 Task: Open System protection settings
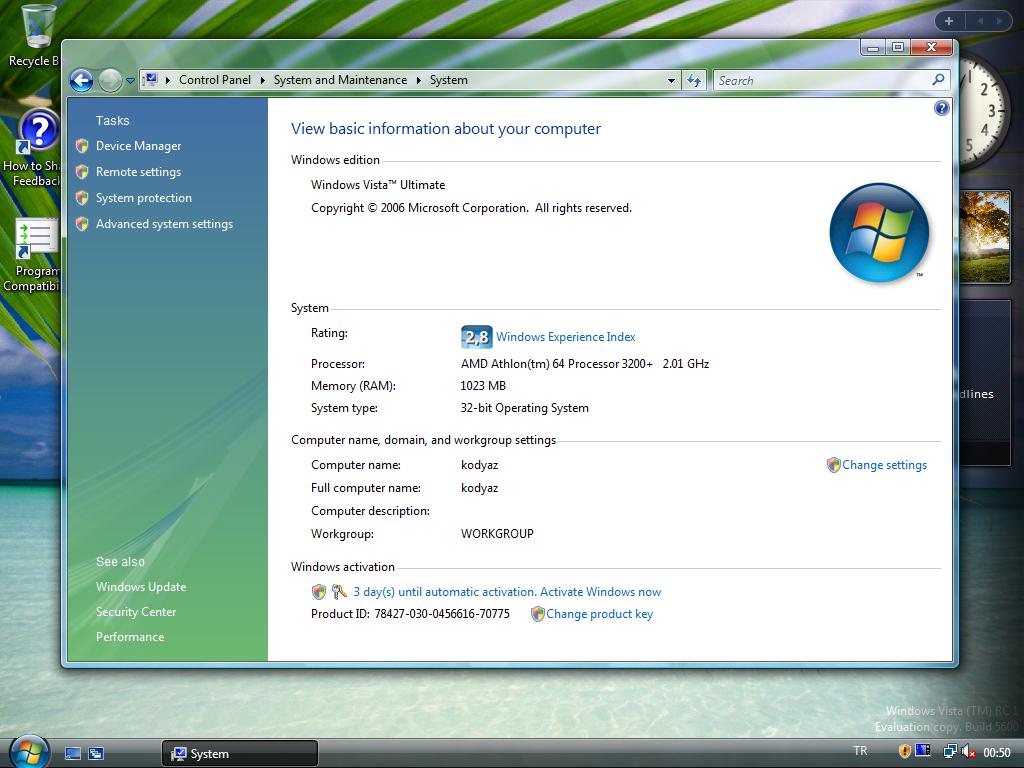pyautogui.click(x=144, y=198)
